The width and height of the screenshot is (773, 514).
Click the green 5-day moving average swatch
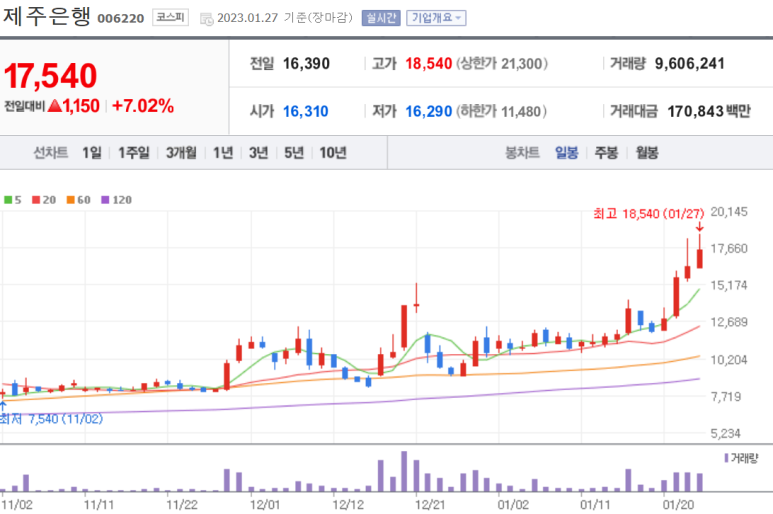(8, 200)
